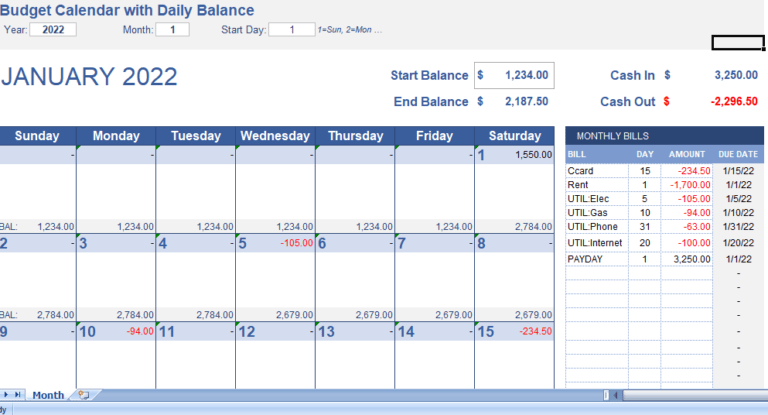Click the DAY column header in bills table

645,154
